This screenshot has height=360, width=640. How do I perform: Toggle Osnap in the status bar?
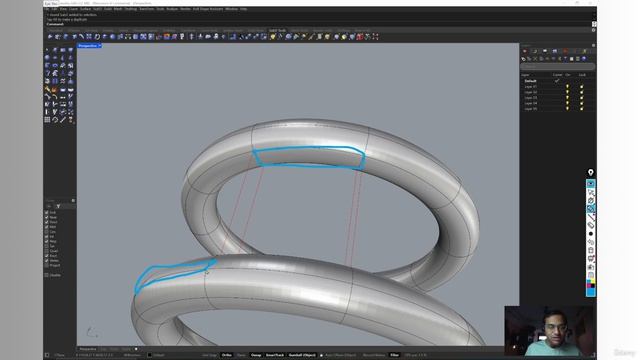coord(256,355)
